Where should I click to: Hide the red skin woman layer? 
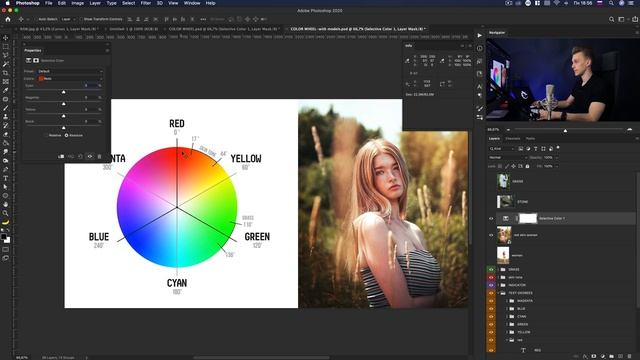click(x=491, y=235)
